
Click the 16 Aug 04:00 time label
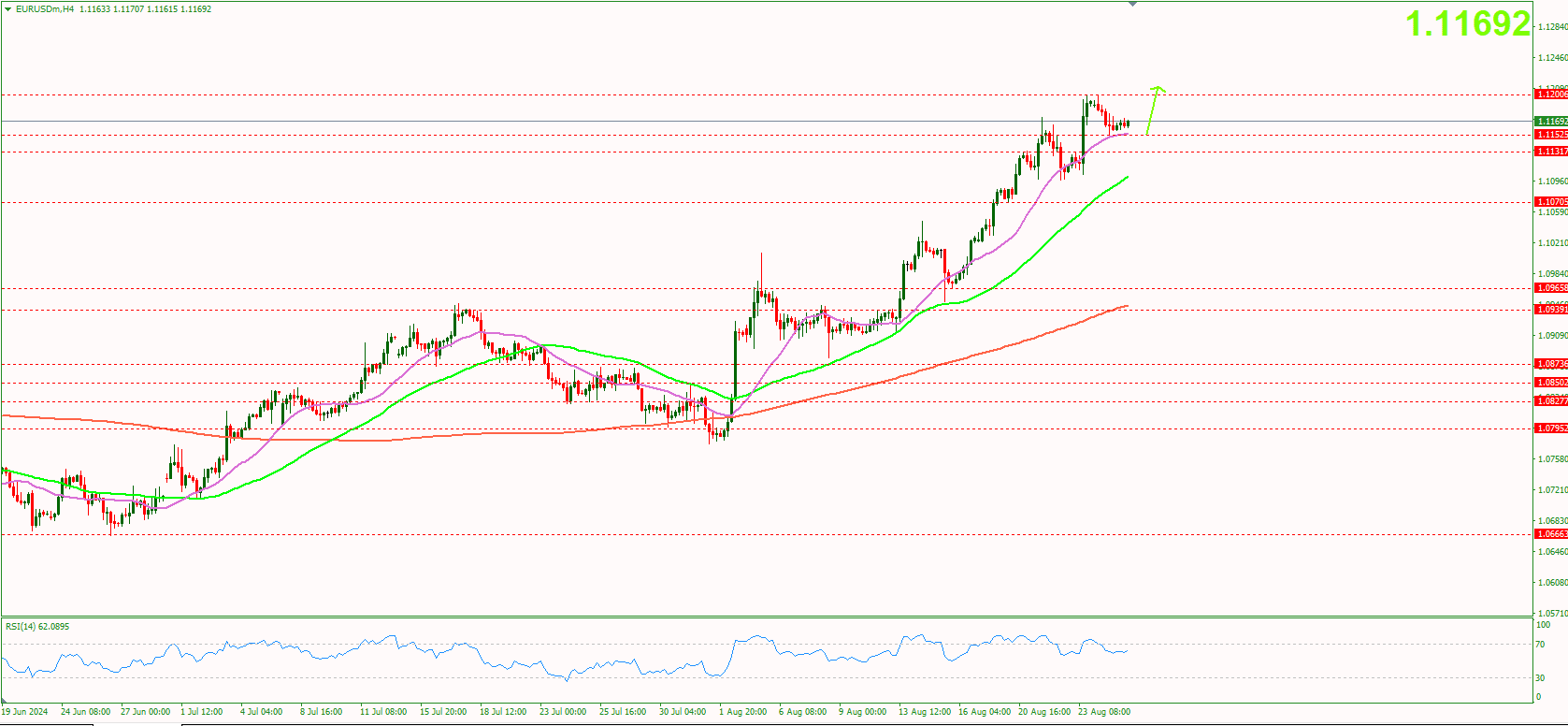[x=985, y=712]
